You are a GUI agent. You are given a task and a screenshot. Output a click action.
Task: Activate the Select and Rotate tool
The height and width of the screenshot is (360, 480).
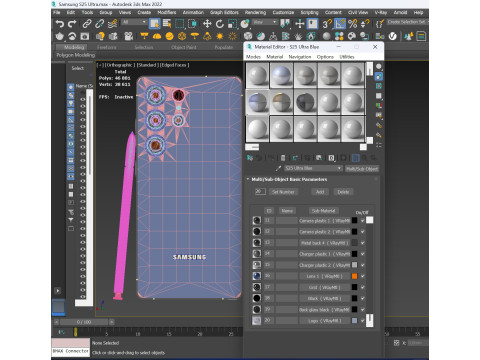(220, 24)
